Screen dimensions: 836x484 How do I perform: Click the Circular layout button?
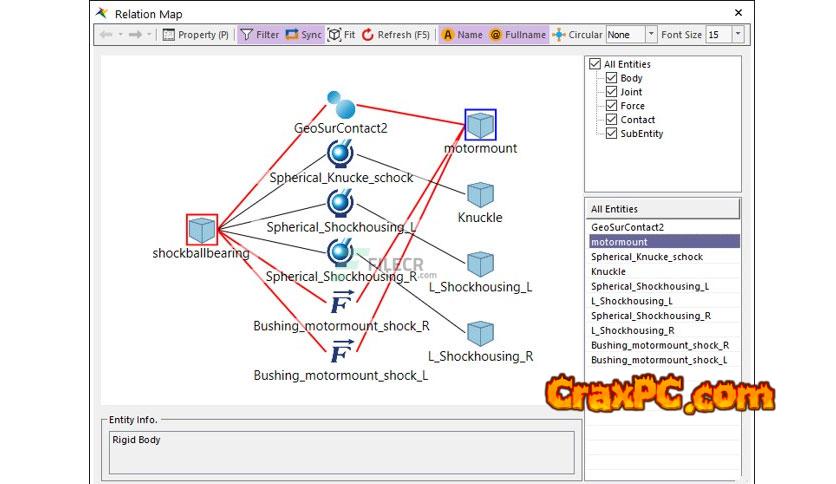[577, 35]
